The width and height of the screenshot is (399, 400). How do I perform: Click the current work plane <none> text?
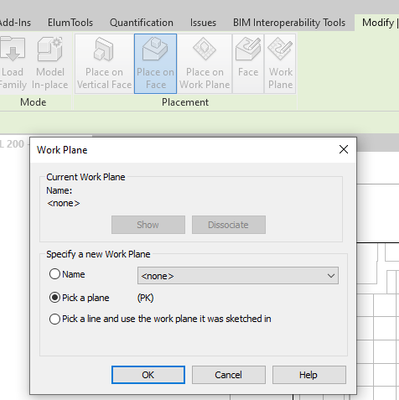pyautogui.click(x=63, y=203)
